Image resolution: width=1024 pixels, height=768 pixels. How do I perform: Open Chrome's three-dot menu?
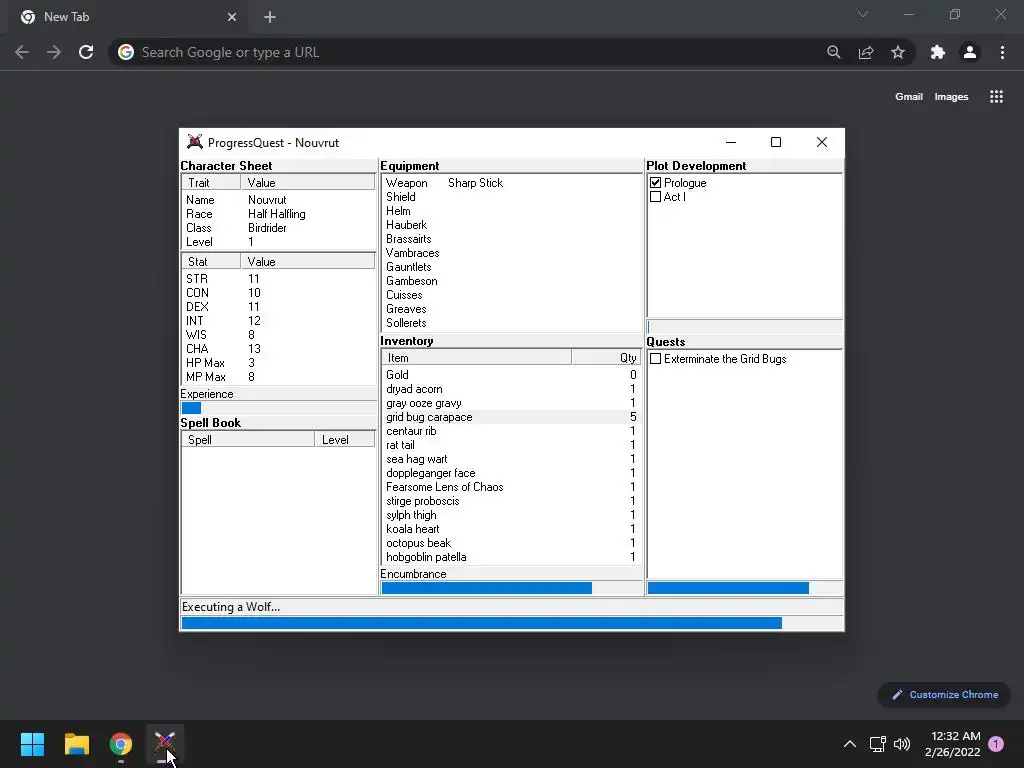coord(1002,52)
